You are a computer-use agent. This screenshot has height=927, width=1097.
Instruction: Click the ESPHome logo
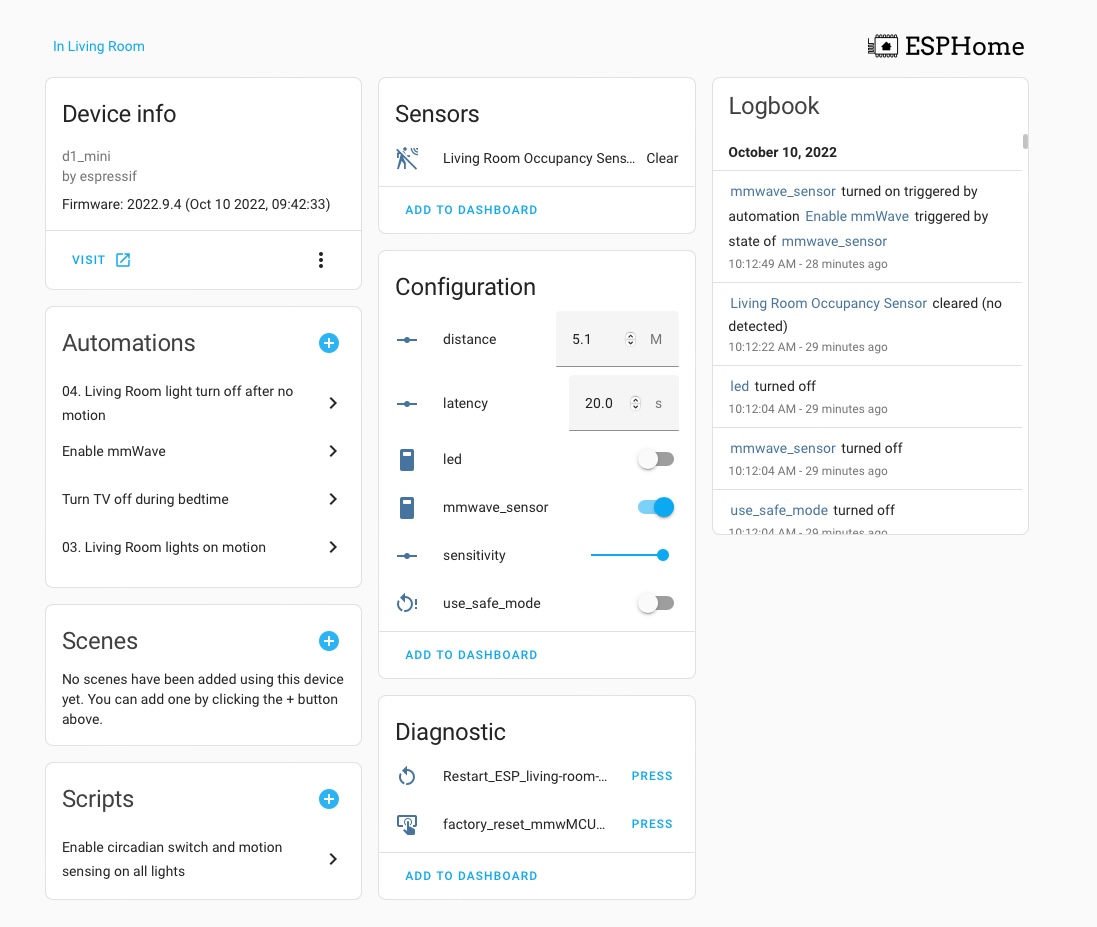(946, 46)
